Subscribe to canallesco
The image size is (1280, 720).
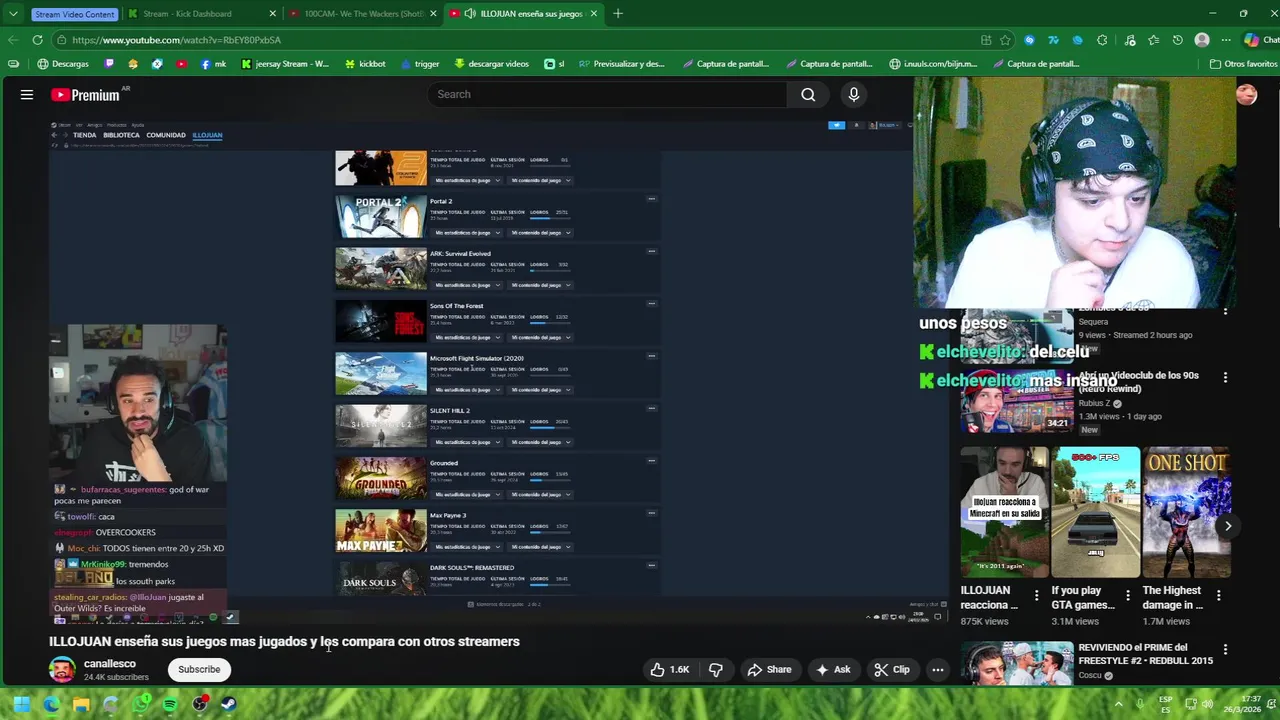click(199, 670)
